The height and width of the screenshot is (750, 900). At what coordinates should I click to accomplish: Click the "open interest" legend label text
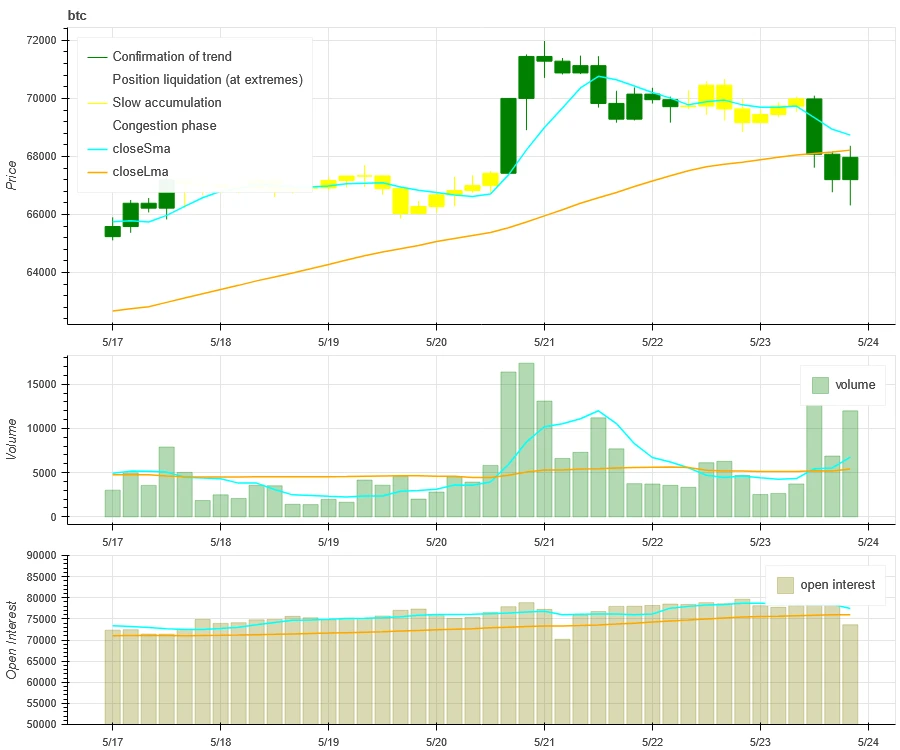[837, 585]
